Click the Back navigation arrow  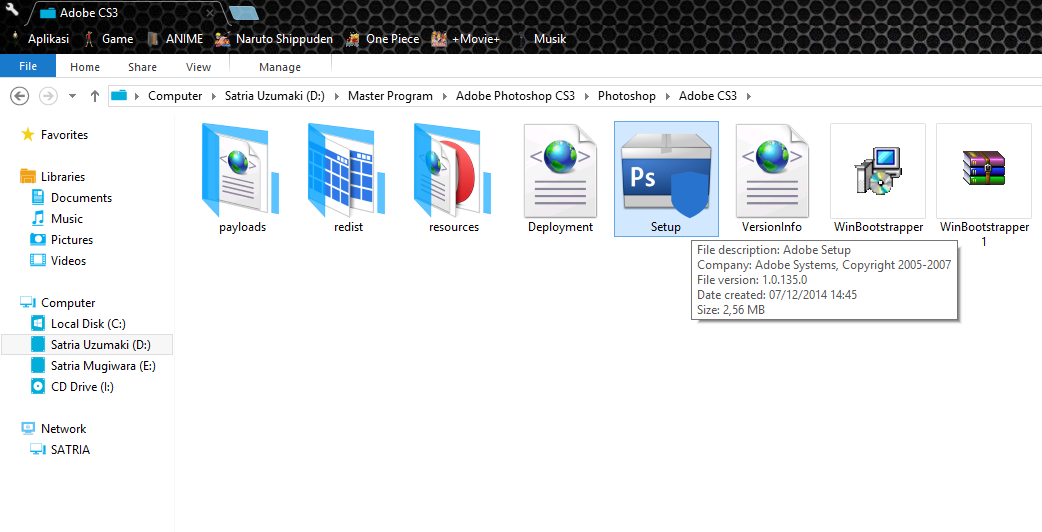pyautogui.click(x=19, y=96)
